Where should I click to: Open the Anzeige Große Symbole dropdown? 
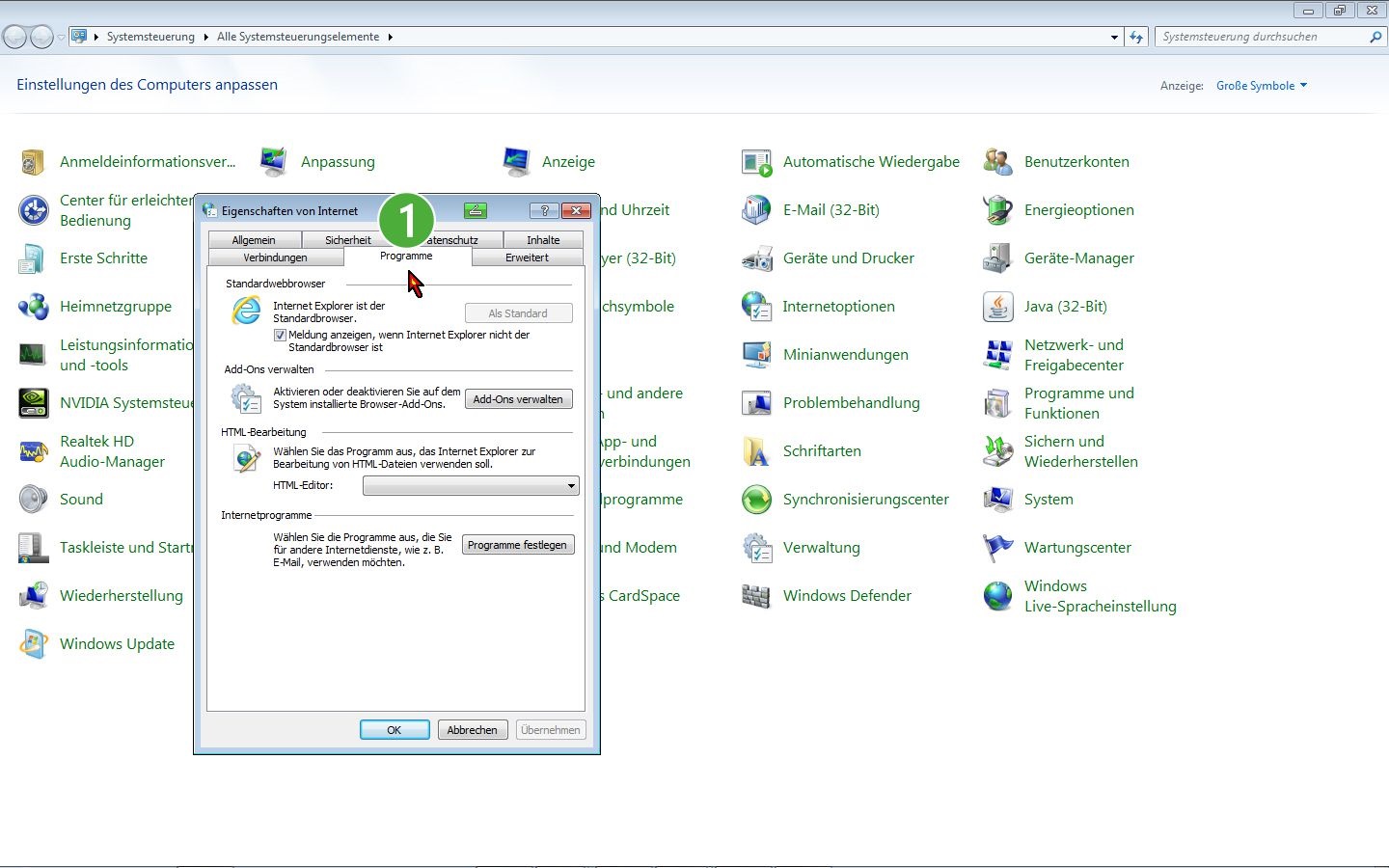tap(1262, 86)
